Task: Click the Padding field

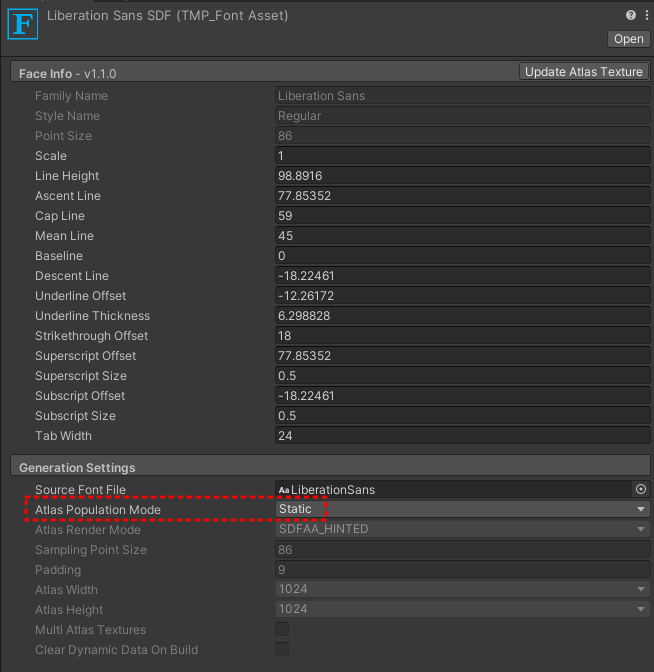Action: [x=462, y=570]
